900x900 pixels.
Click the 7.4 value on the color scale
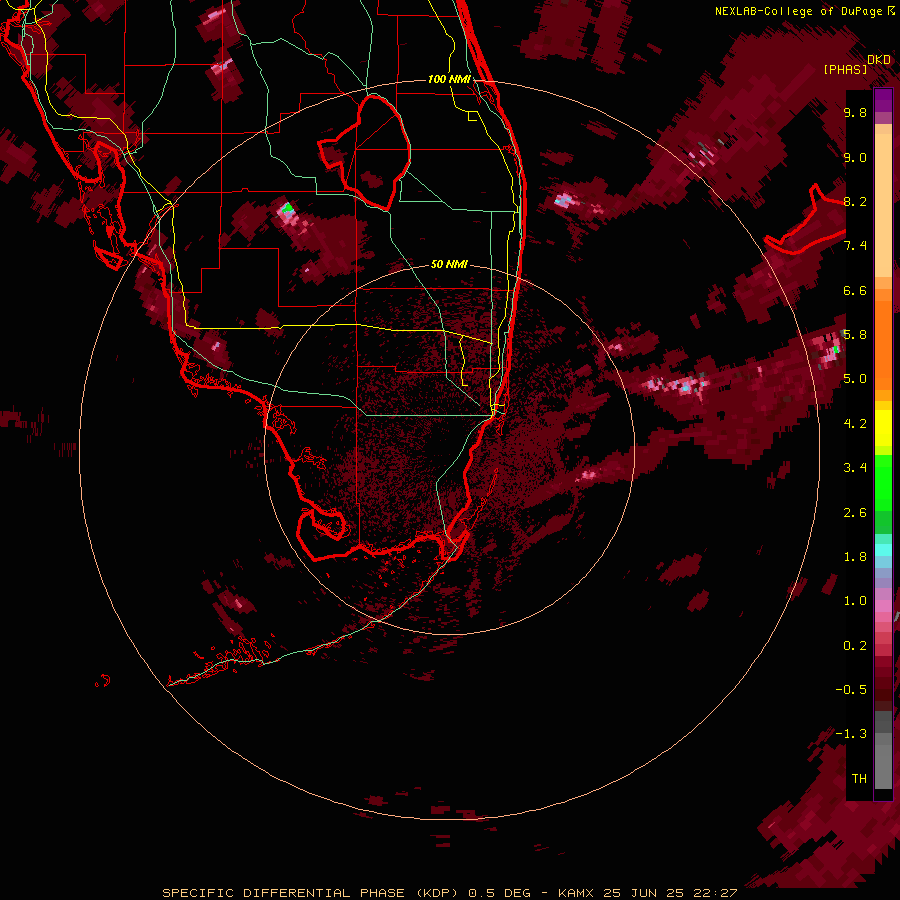(855, 246)
